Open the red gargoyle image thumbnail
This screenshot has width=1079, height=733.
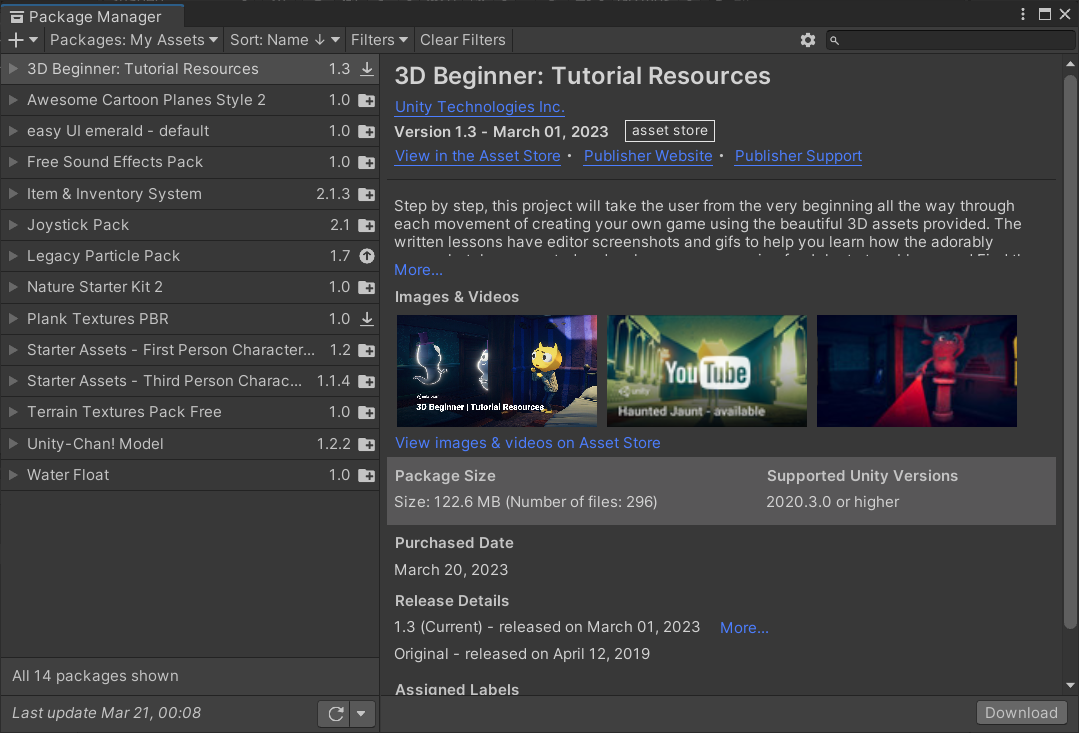point(917,371)
